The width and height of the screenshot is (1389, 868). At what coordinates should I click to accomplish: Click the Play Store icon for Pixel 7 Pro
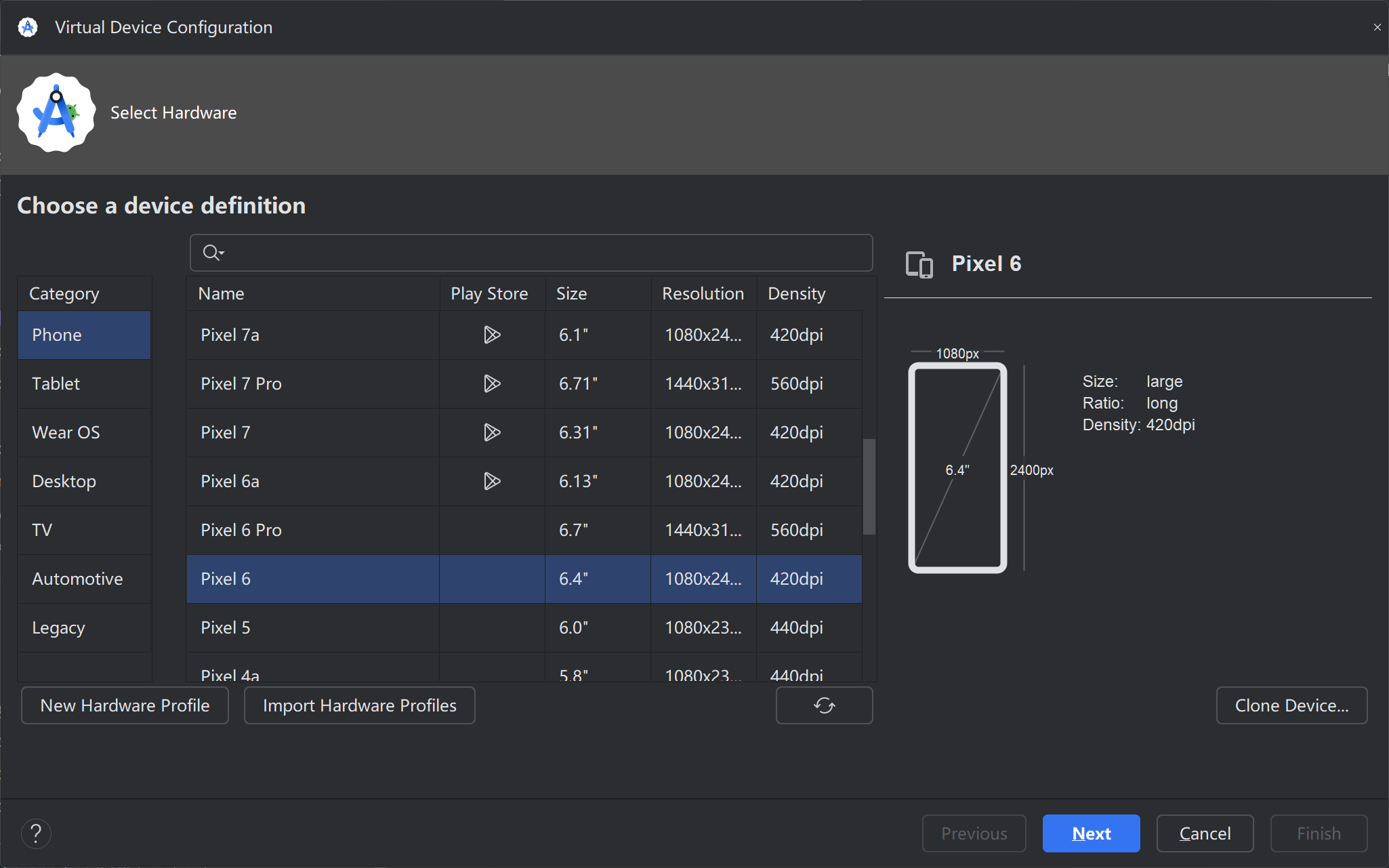coord(492,384)
